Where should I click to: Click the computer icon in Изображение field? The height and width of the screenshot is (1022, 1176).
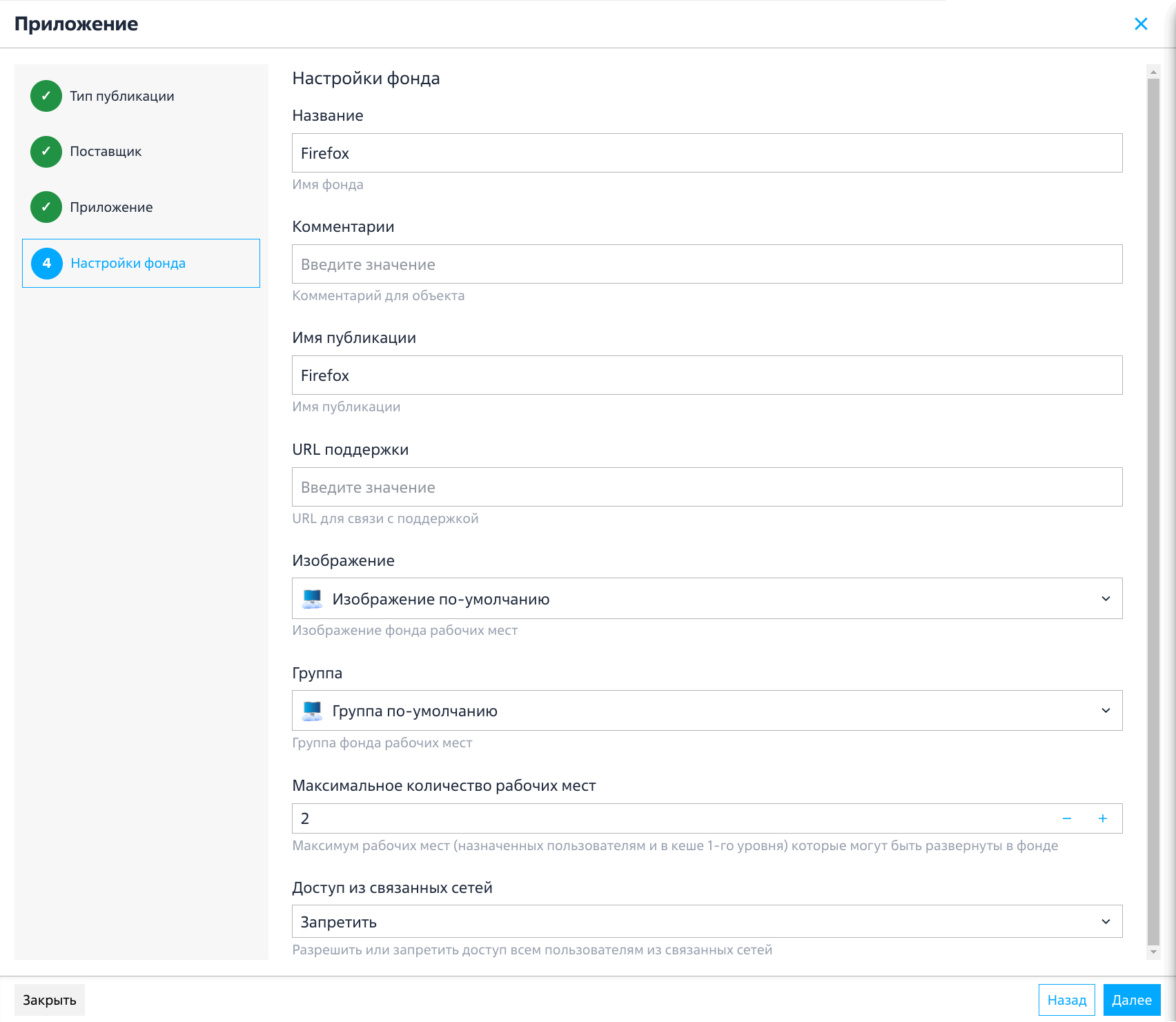pos(313,598)
